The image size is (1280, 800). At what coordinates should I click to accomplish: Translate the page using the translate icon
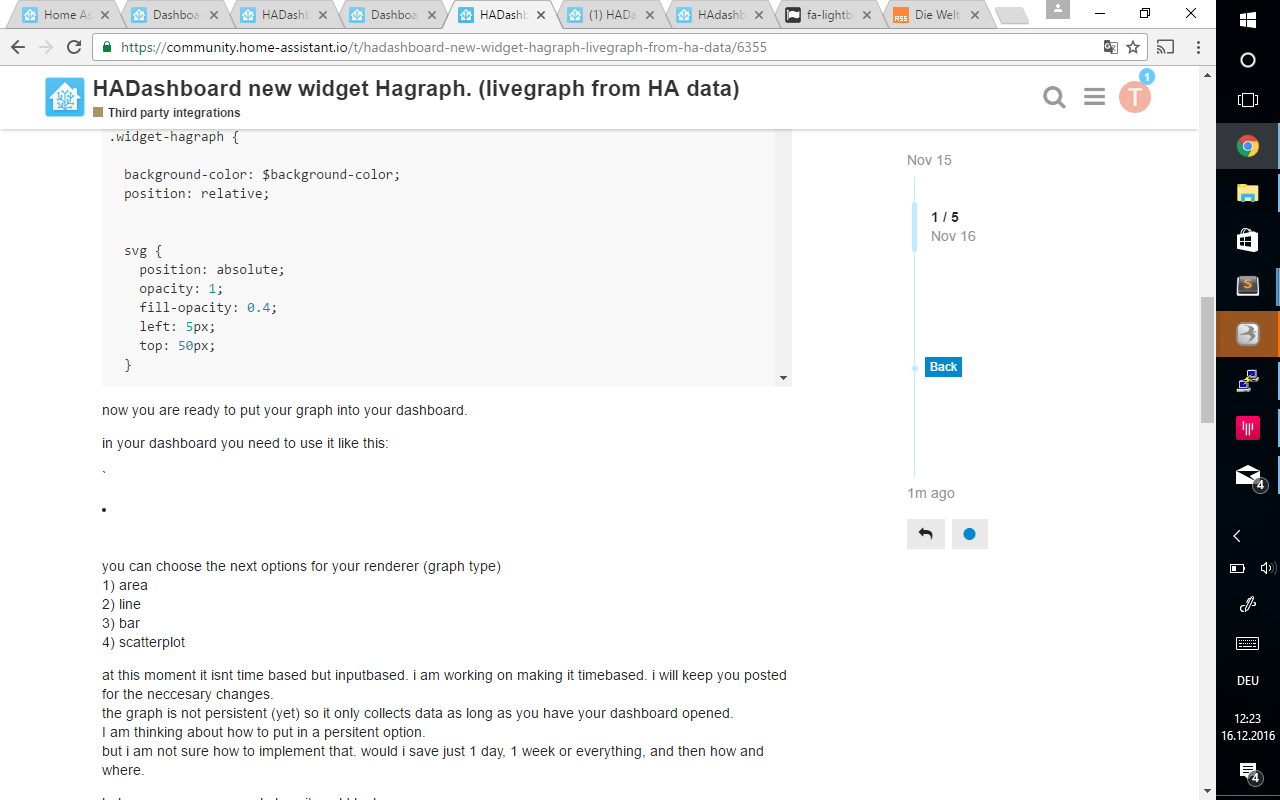pos(1113,46)
